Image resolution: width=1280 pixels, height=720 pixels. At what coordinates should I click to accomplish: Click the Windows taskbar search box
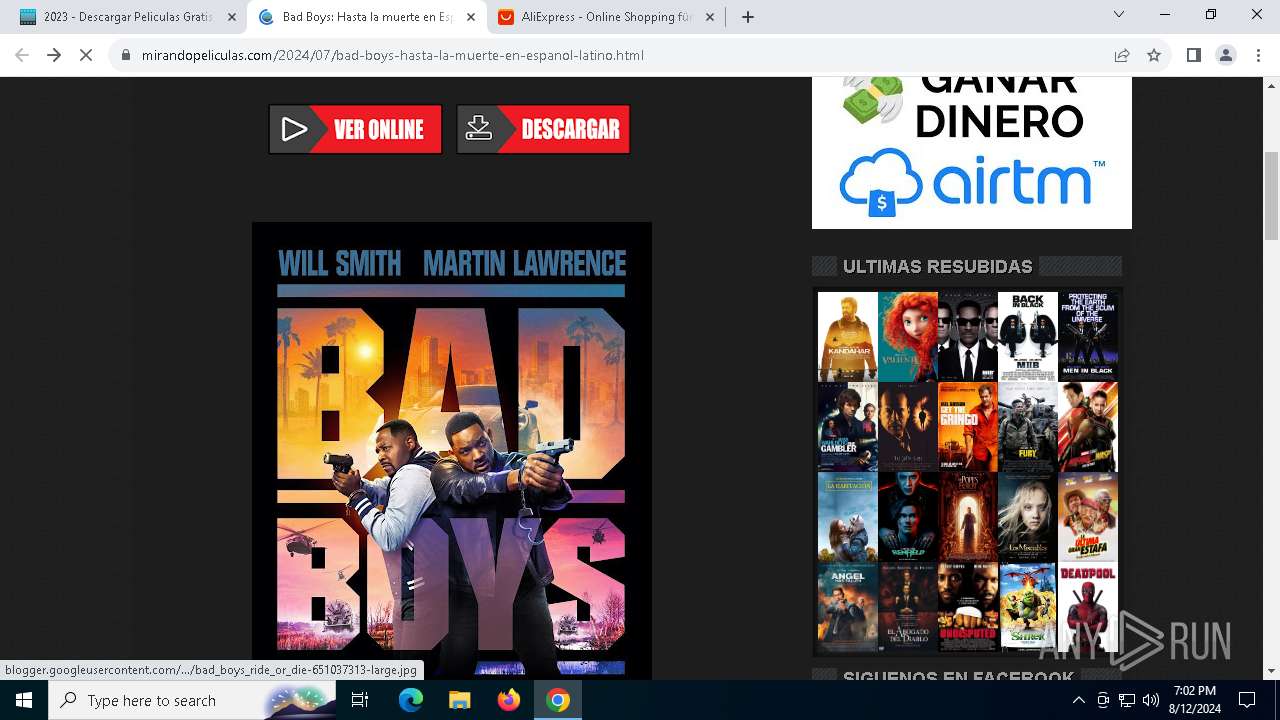click(x=192, y=700)
